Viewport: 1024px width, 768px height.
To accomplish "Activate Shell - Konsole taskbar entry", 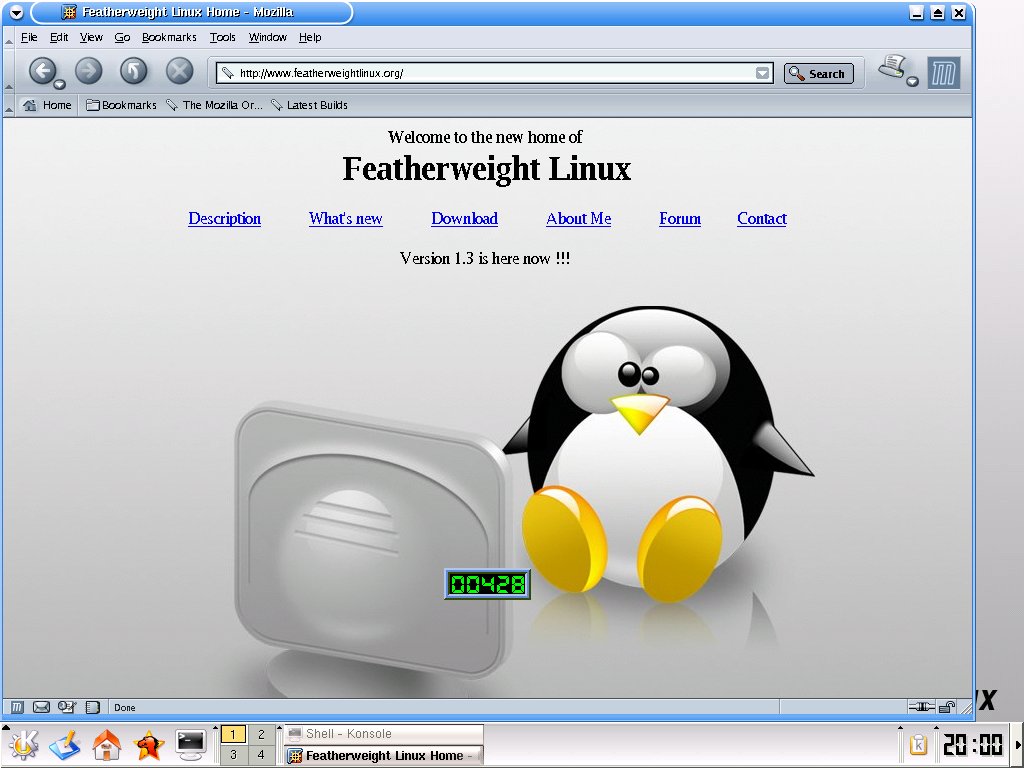I will (x=384, y=734).
